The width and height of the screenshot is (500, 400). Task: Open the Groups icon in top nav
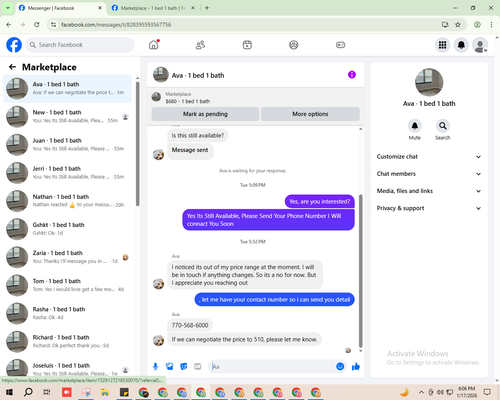click(x=294, y=45)
